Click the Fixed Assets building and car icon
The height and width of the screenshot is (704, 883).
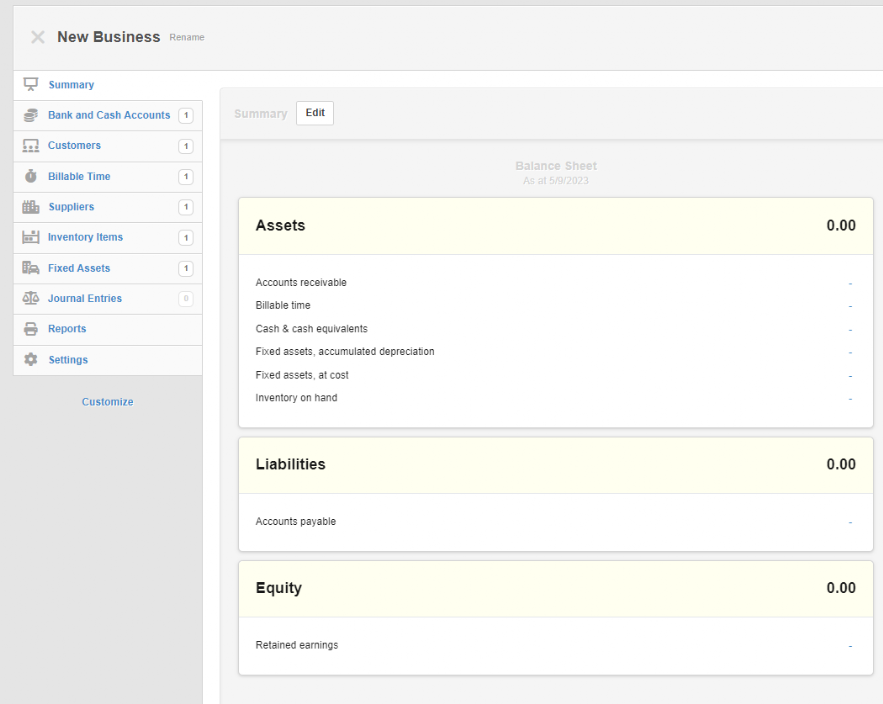pos(30,268)
